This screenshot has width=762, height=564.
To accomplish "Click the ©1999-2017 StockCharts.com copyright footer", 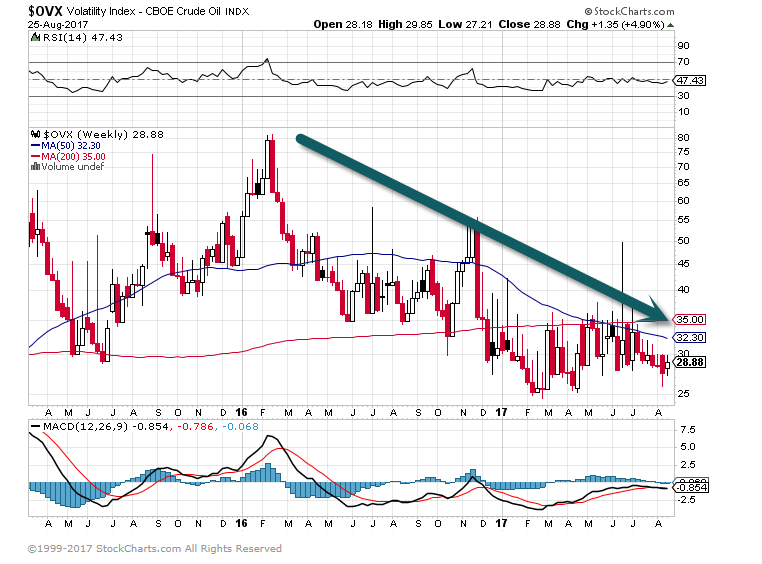I will 155,548.
